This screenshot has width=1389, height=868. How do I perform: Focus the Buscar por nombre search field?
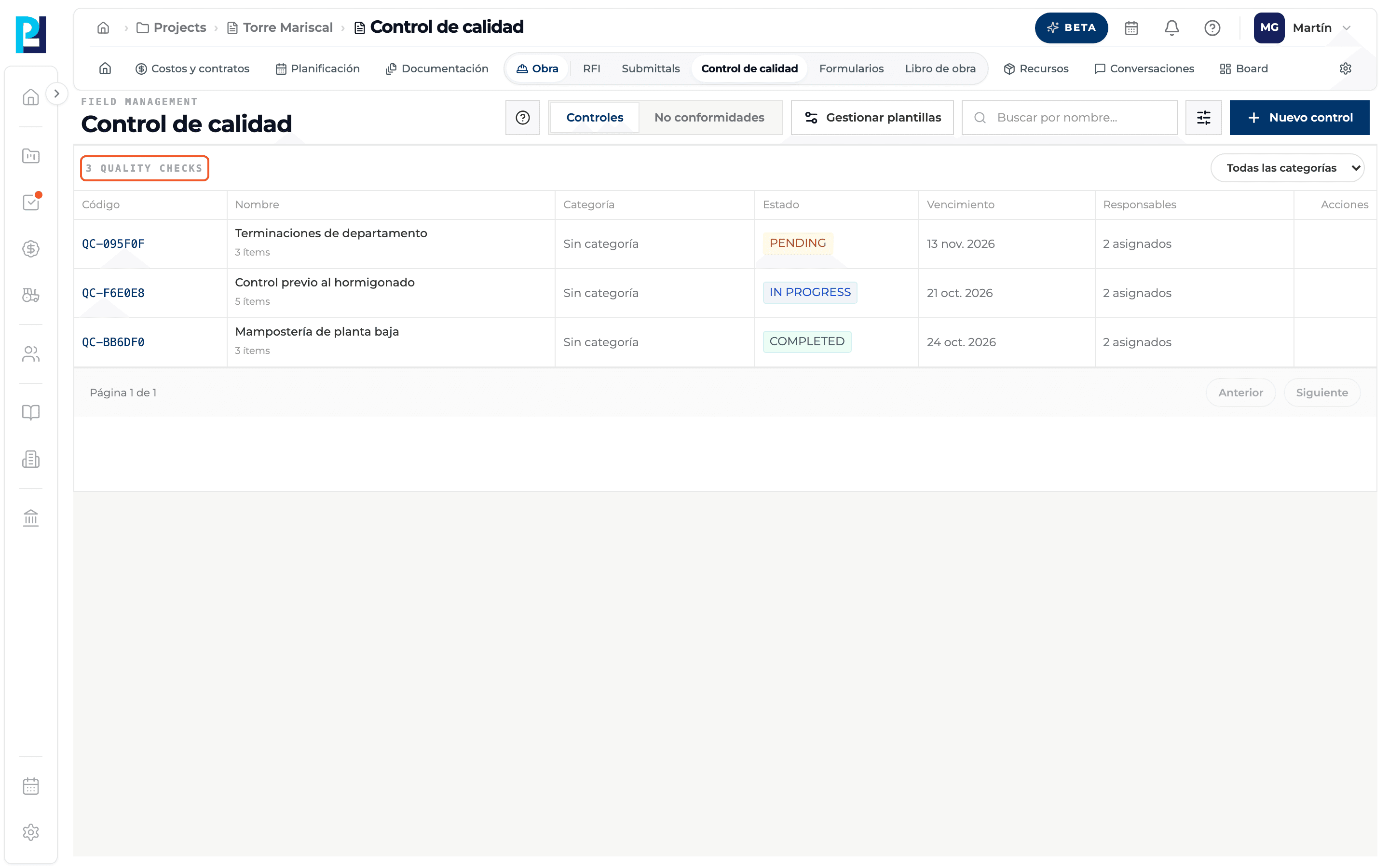tap(1069, 118)
